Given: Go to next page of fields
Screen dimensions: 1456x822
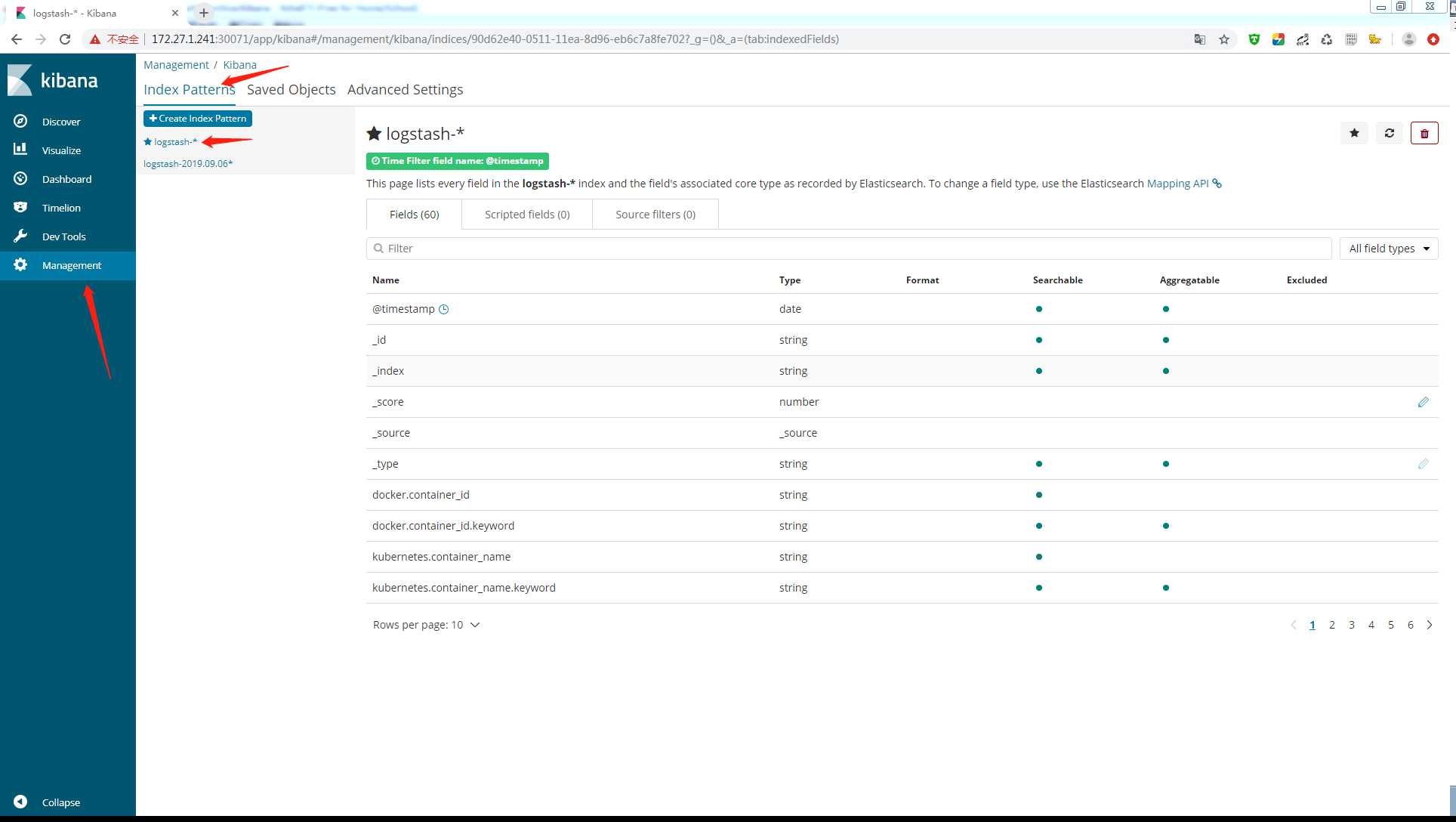Looking at the screenshot, I should [x=1430, y=625].
